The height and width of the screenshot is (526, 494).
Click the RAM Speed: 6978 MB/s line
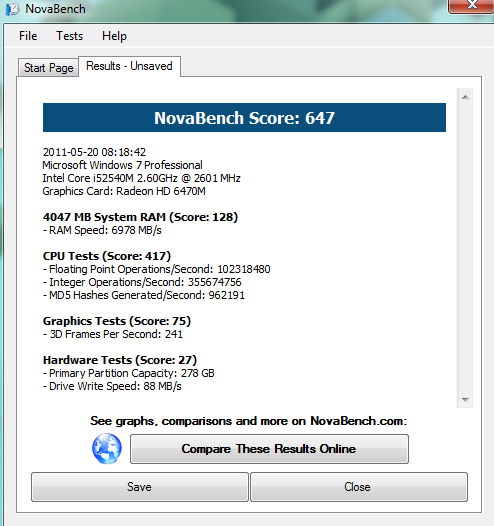click(102, 230)
